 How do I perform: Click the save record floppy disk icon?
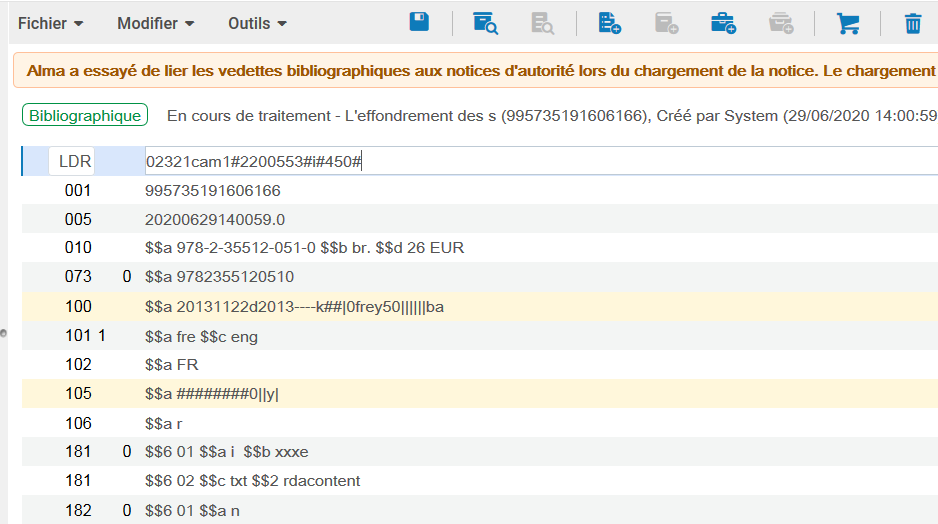(419, 23)
